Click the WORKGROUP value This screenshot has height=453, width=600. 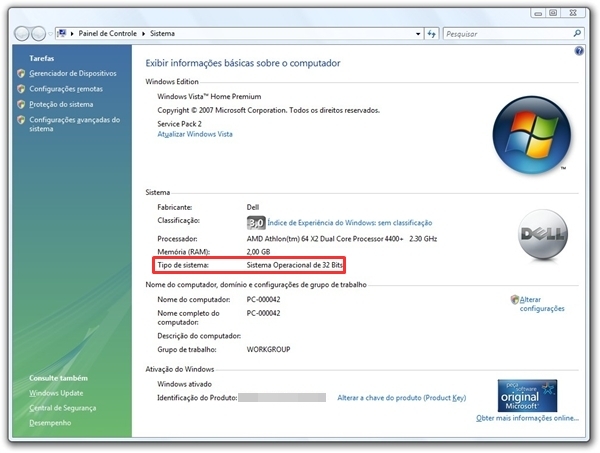coord(268,349)
